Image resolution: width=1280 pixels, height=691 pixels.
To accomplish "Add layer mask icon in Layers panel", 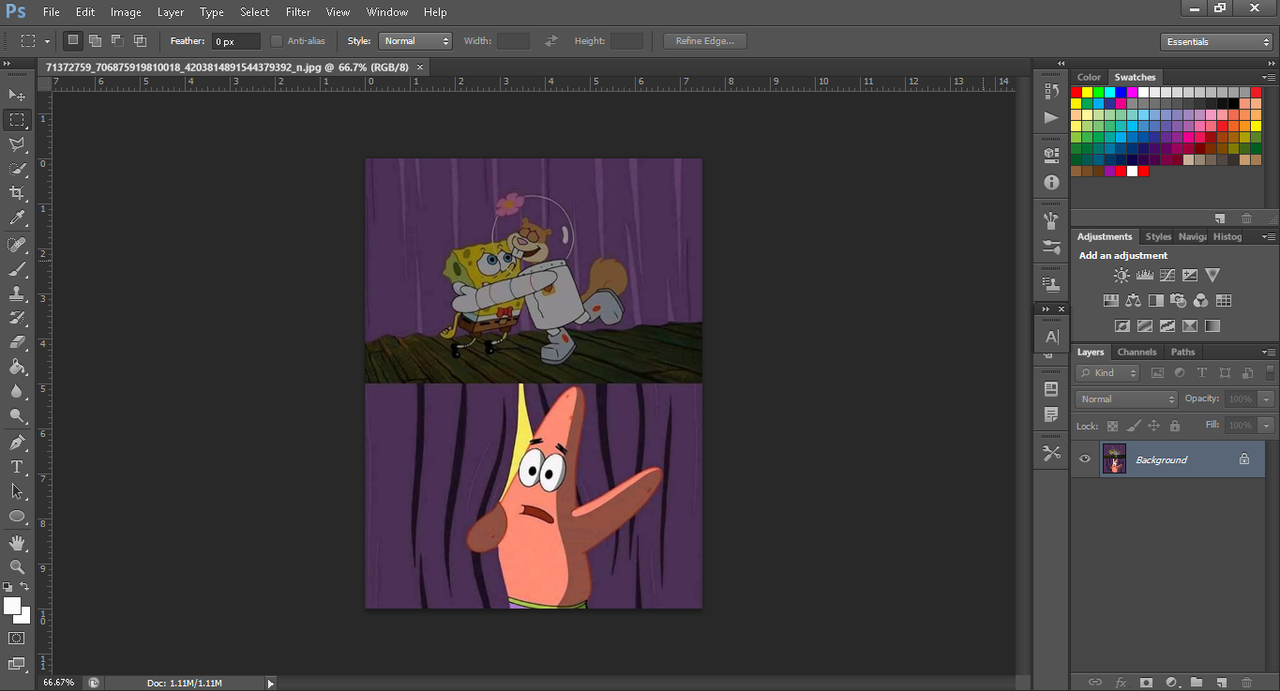I will [x=1146, y=682].
